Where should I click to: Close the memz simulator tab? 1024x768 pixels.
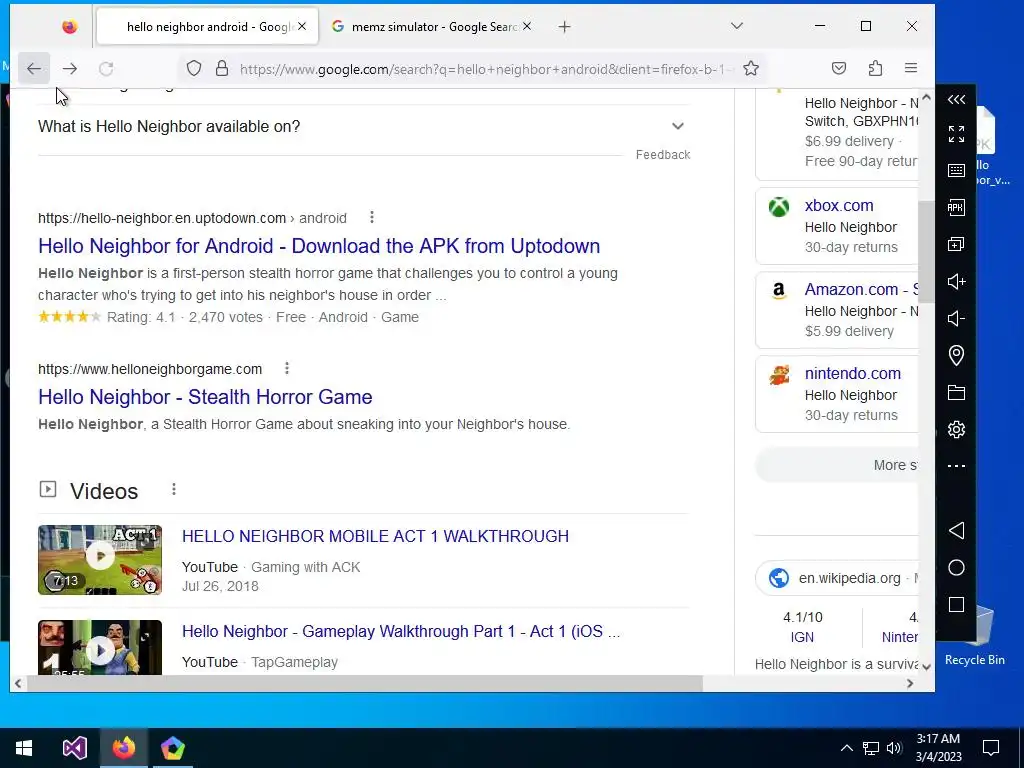pyautogui.click(x=527, y=27)
